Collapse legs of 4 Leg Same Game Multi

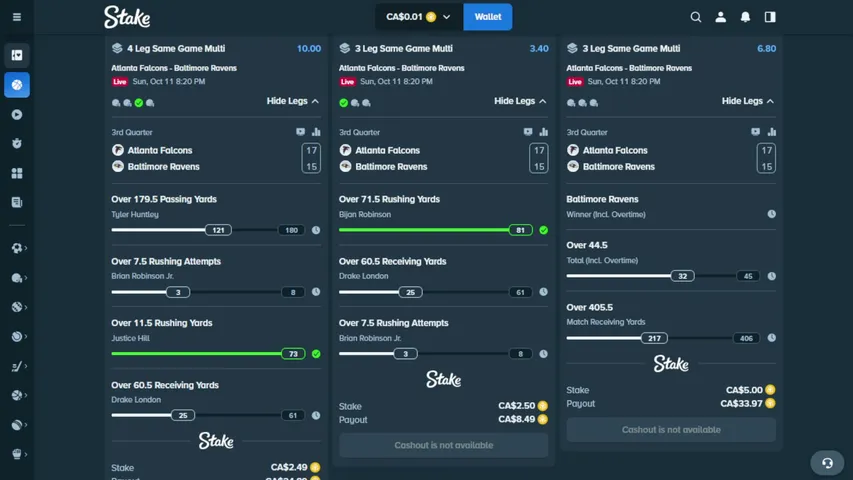[x=293, y=101]
